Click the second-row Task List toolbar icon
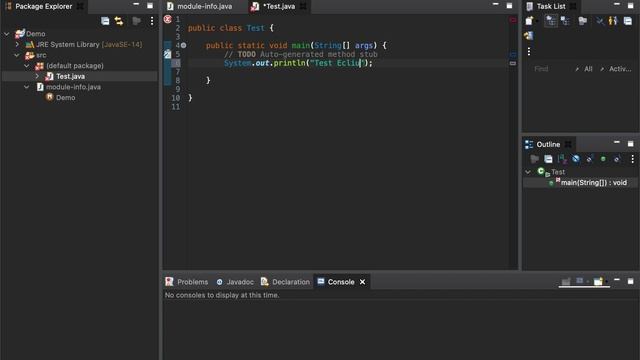The width and height of the screenshot is (640, 360). (x=529, y=36)
